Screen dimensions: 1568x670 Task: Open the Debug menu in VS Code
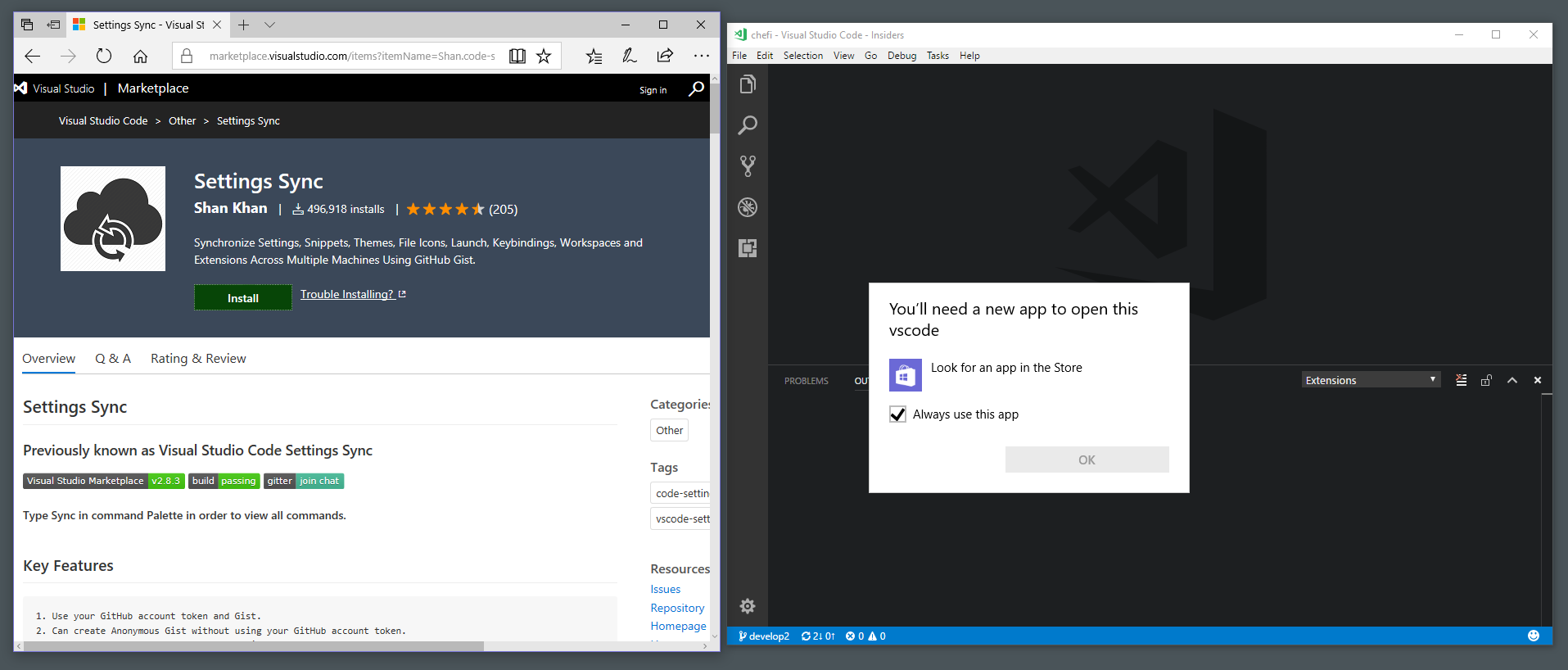pos(902,56)
